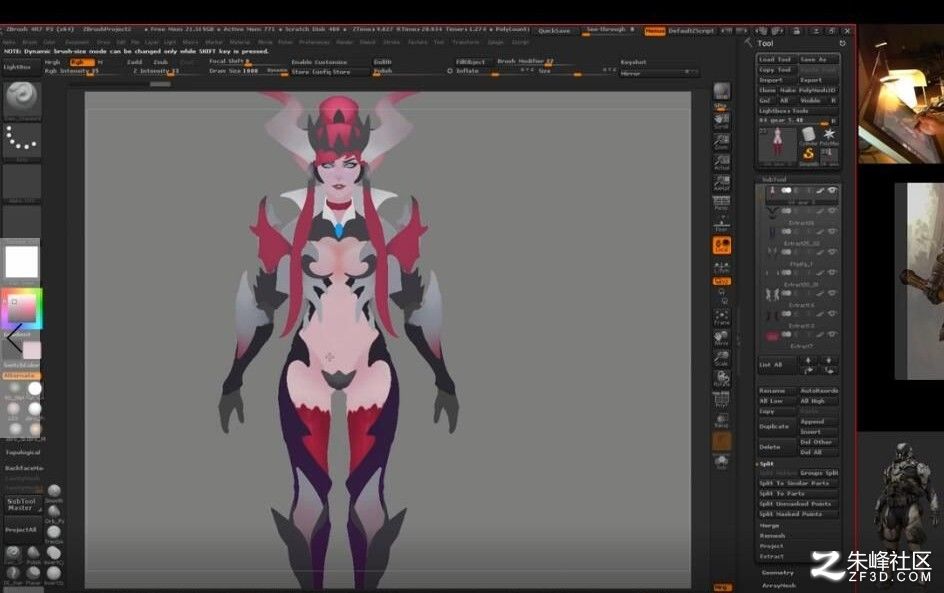Click the SPix icon on right shelf
This screenshot has width=944, height=593.
pos(721,107)
